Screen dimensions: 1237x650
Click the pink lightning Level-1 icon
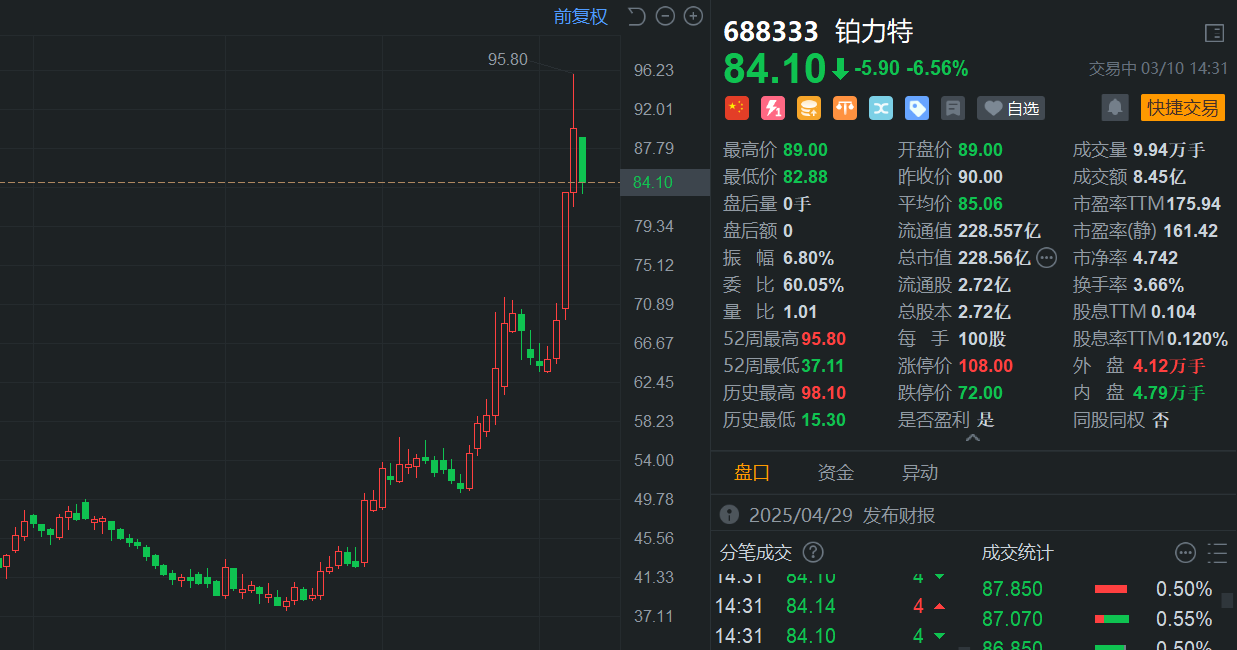(773, 108)
